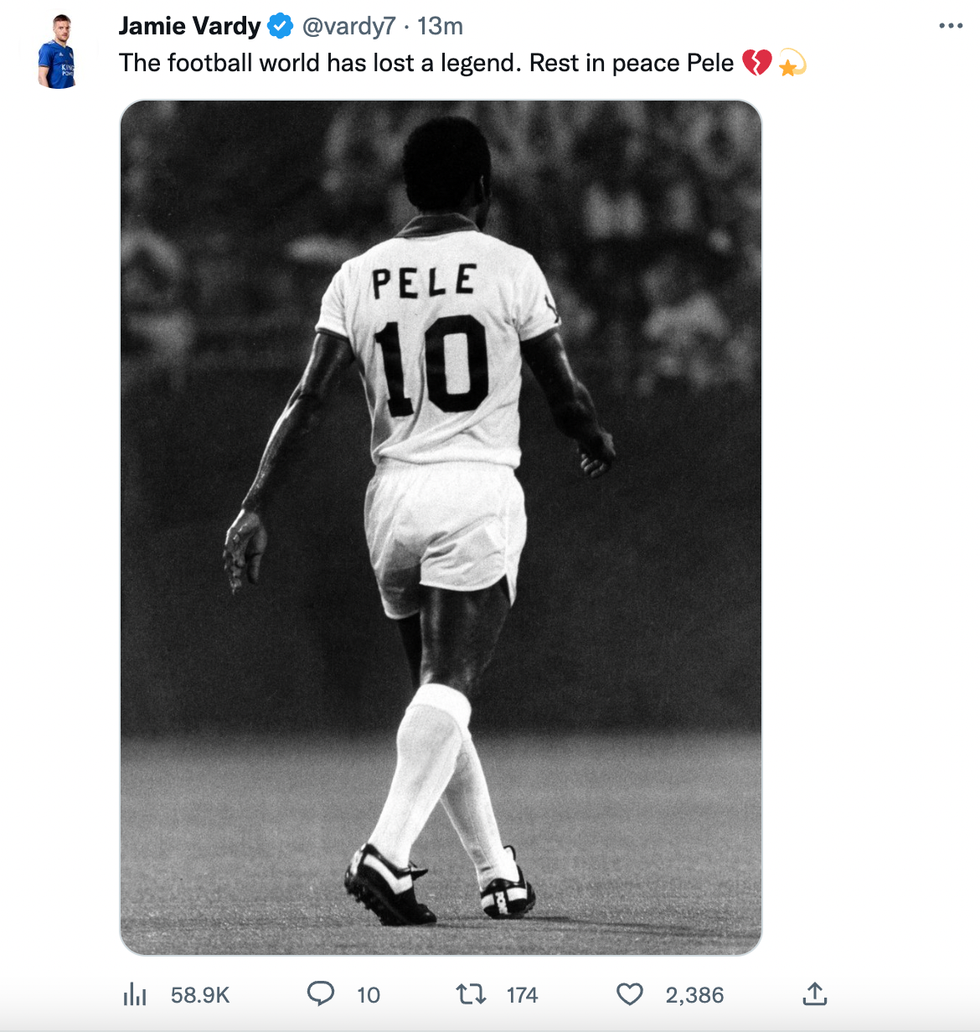Open the Jamie Vardy display name link
The height and width of the screenshot is (1032, 980).
pos(189,26)
